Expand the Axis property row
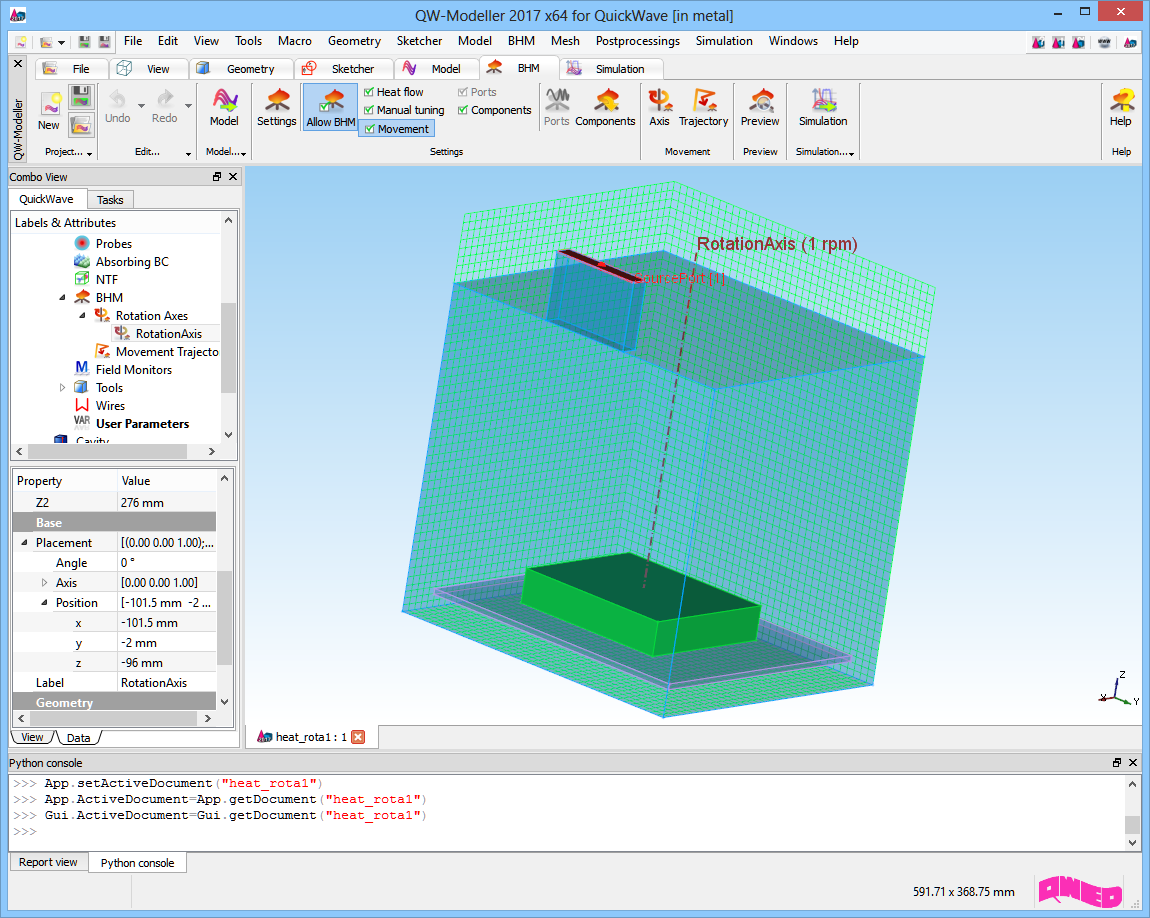The height and width of the screenshot is (918, 1150). [44, 582]
